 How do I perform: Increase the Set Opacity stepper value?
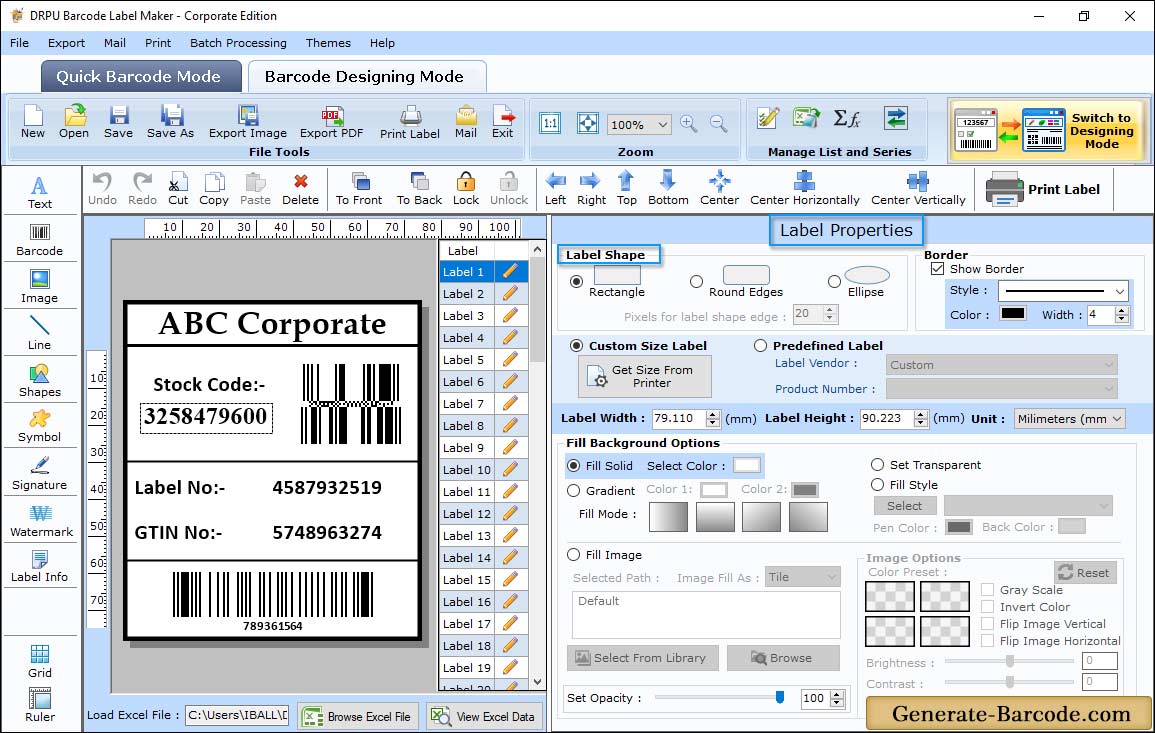[837, 694]
